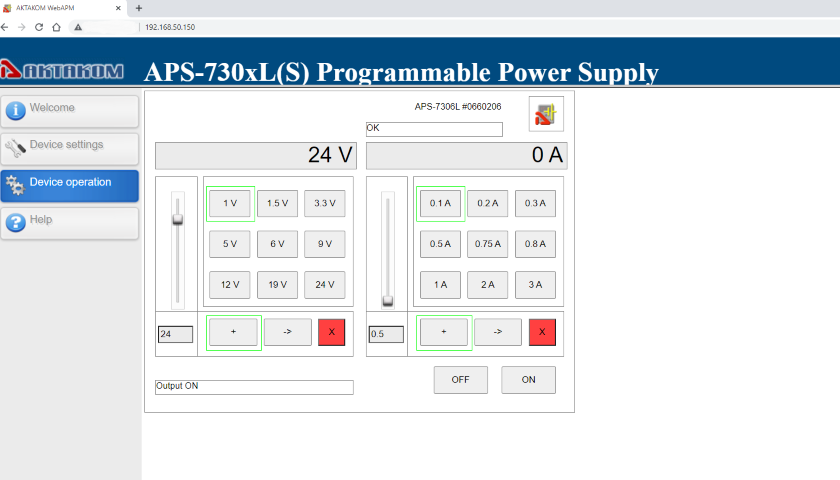Set the voltage preset to 12 V
The height and width of the screenshot is (480, 840).
tap(230, 285)
